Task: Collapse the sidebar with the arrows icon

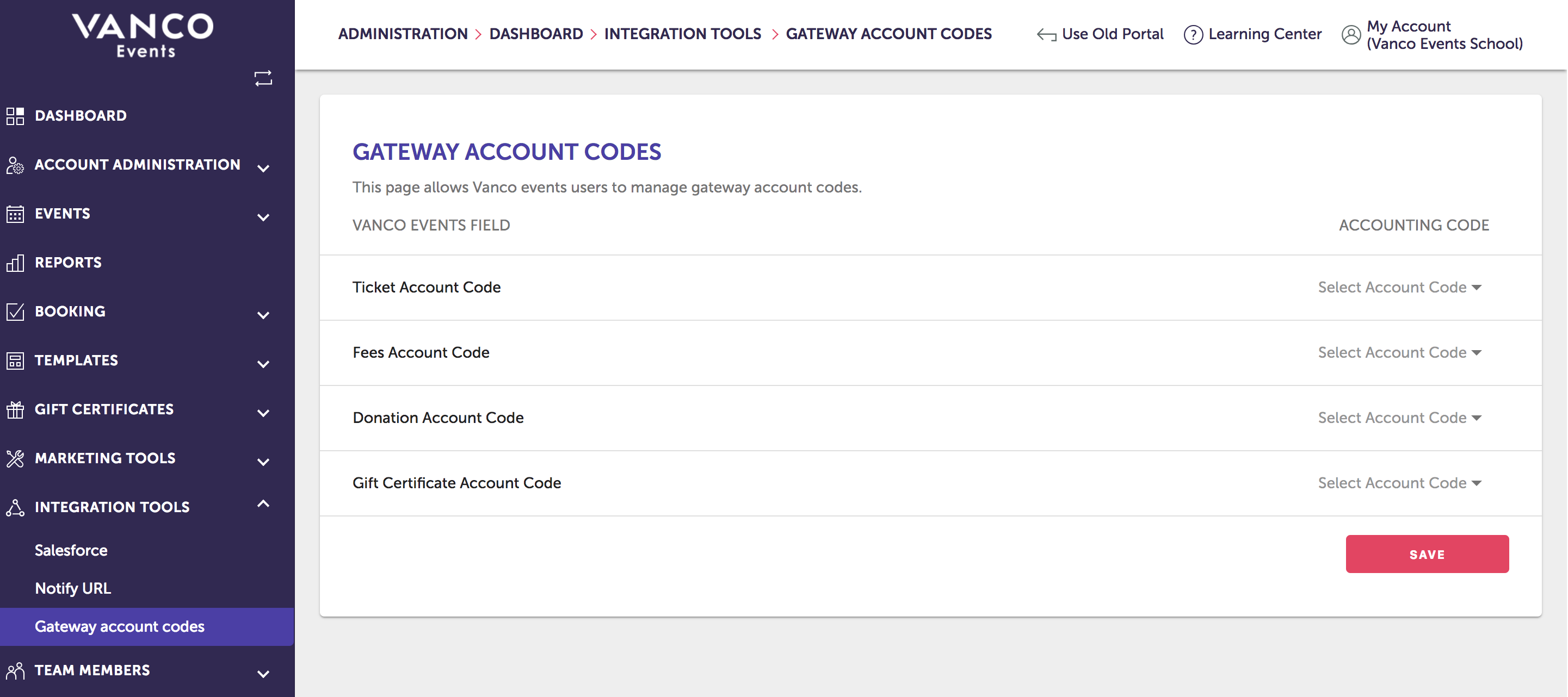Action: coord(263,78)
